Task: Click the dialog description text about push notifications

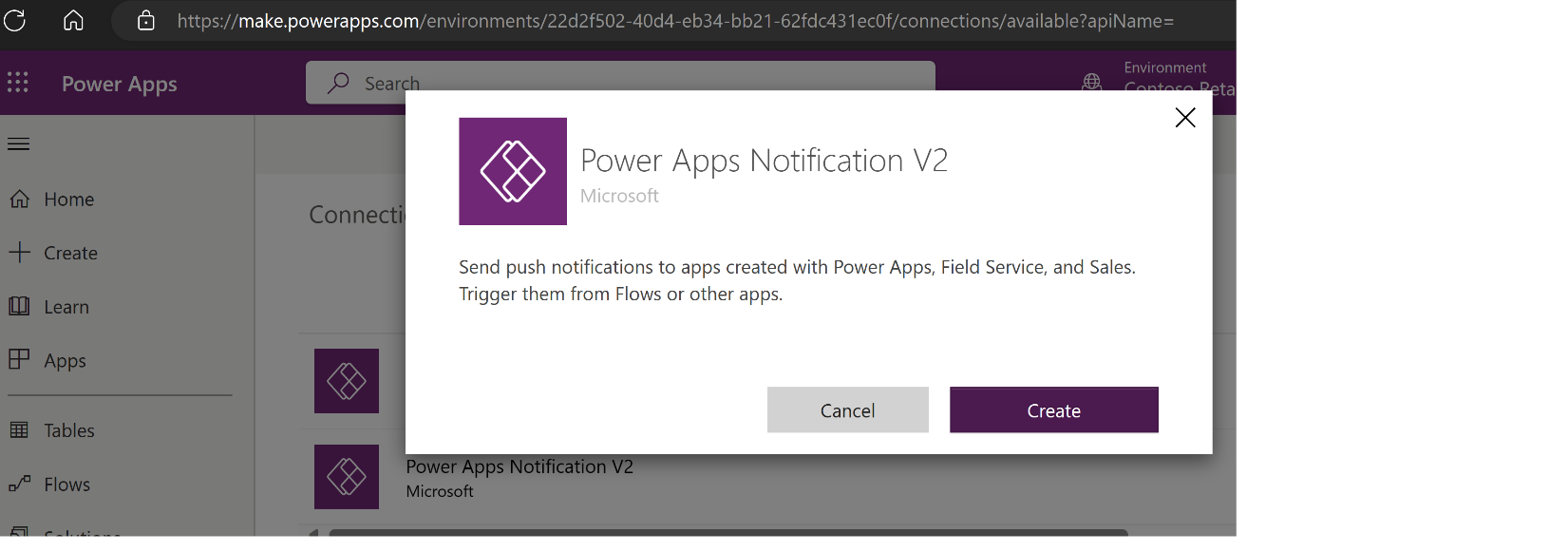Action: pyautogui.click(x=797, y=280)
